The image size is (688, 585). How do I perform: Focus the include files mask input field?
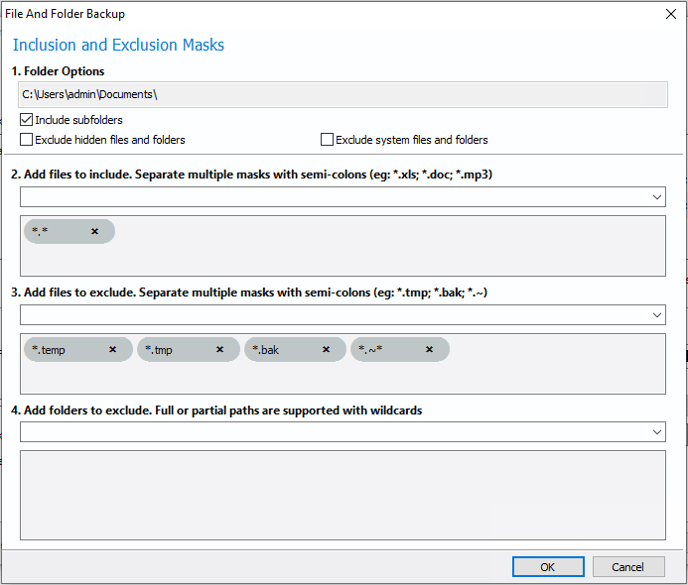tap(334, 197)
